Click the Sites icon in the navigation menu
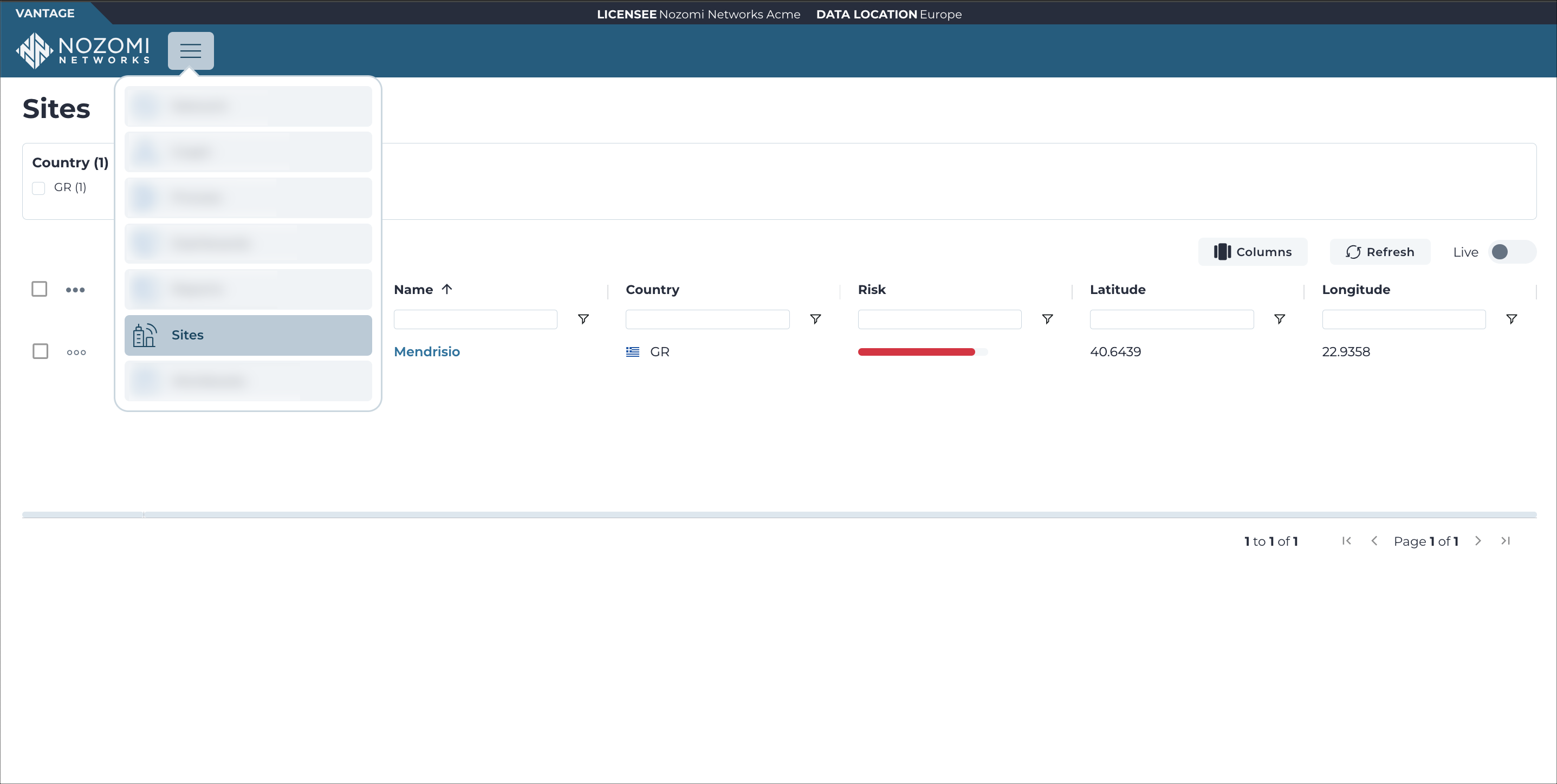Viewport: 1557px width, 784px height. click(143, 334)
